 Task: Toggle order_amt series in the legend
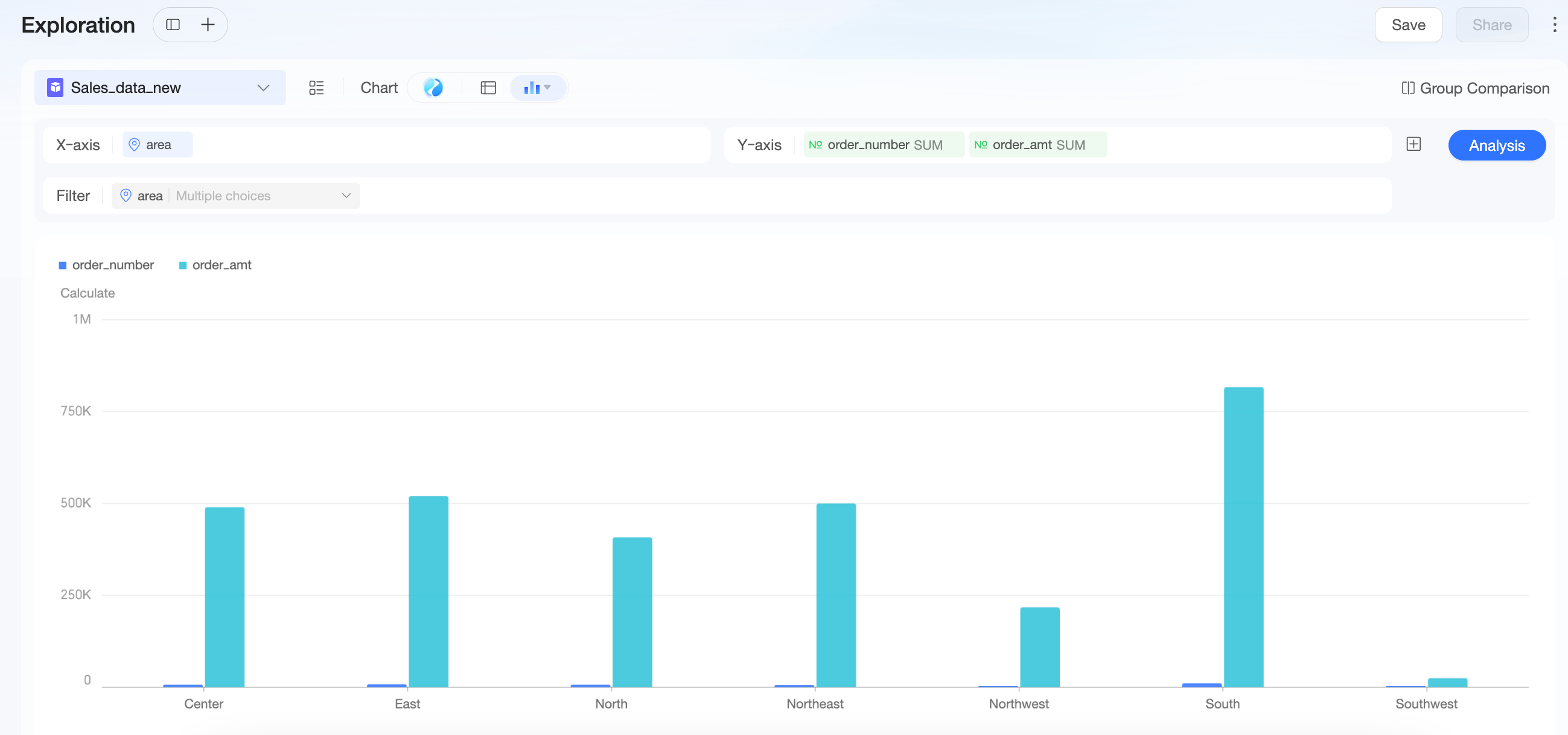215,265
